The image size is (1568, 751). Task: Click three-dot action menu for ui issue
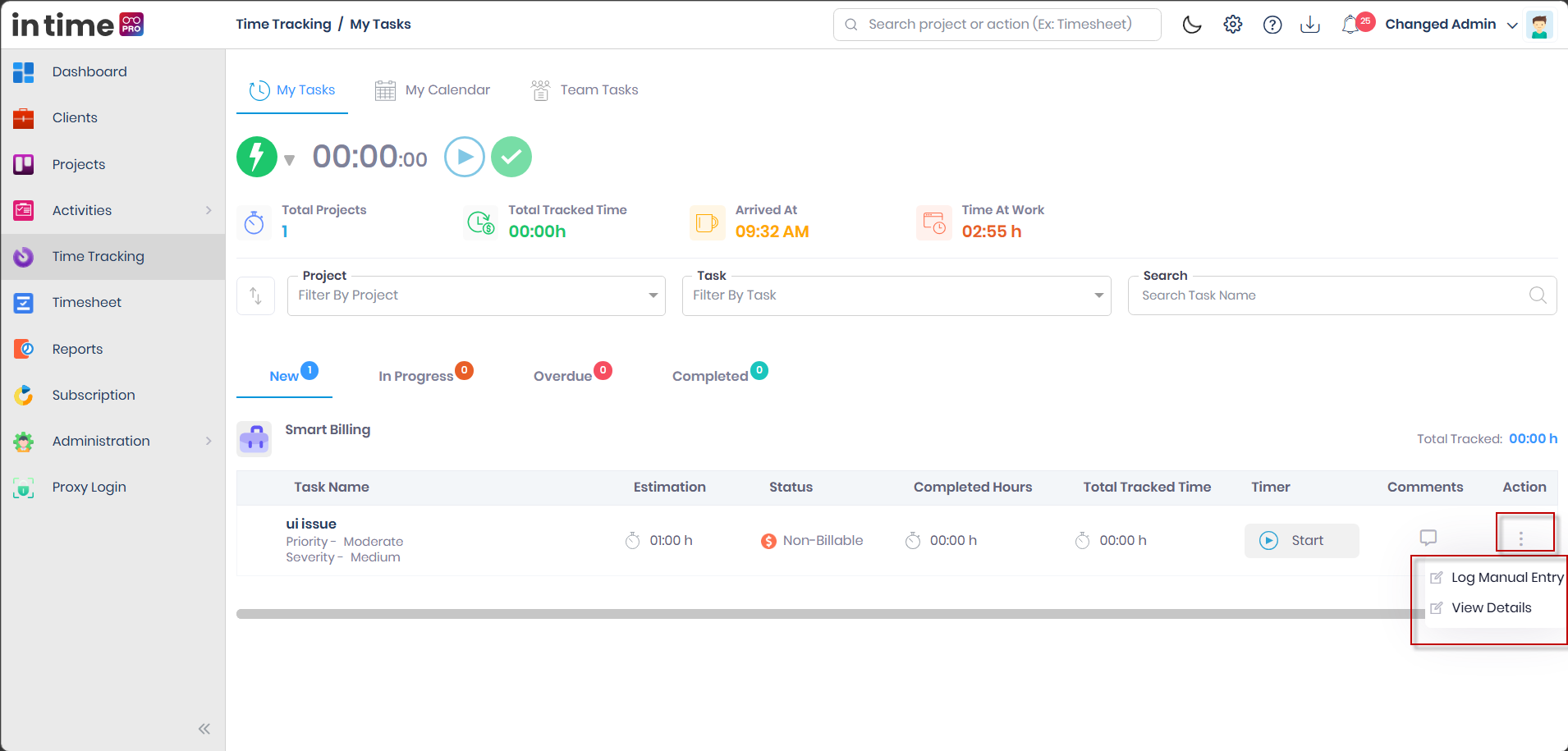tap(1521, 538)
